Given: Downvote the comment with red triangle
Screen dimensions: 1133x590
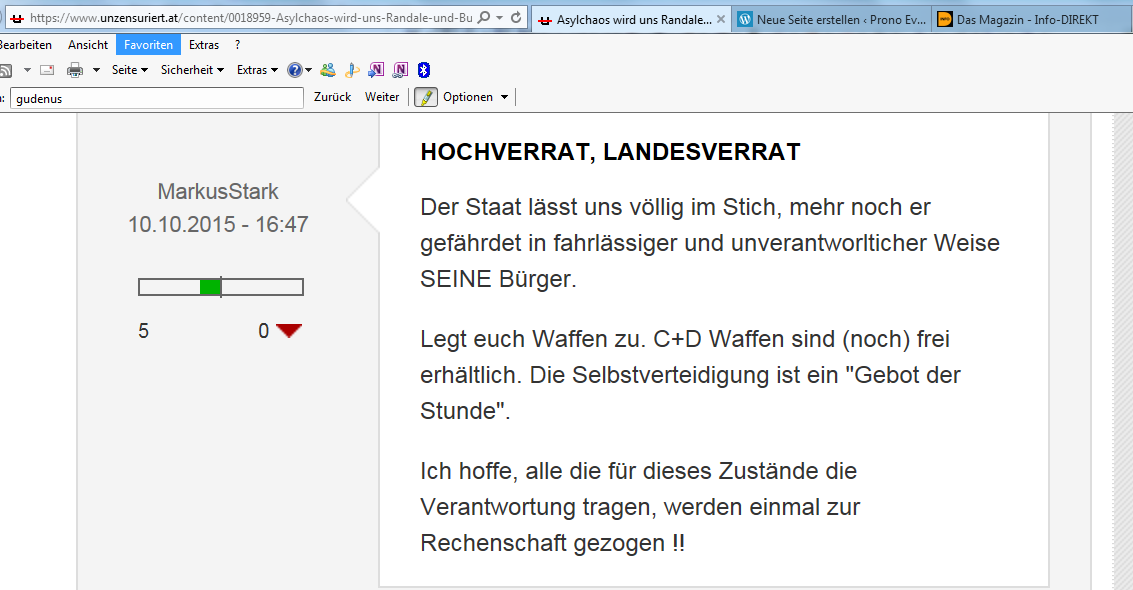Looking at the screenshot, I should tap(289, 331).
